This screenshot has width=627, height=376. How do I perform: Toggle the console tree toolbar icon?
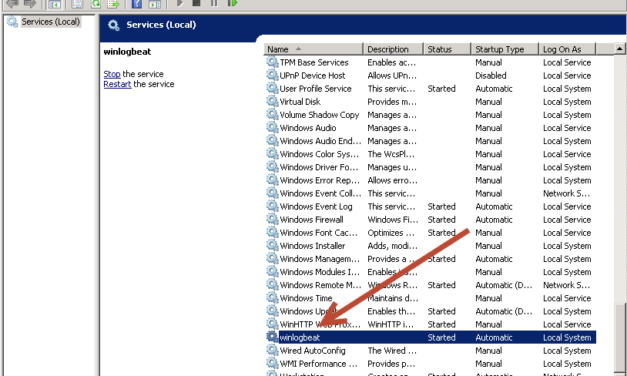click(54, 4)
